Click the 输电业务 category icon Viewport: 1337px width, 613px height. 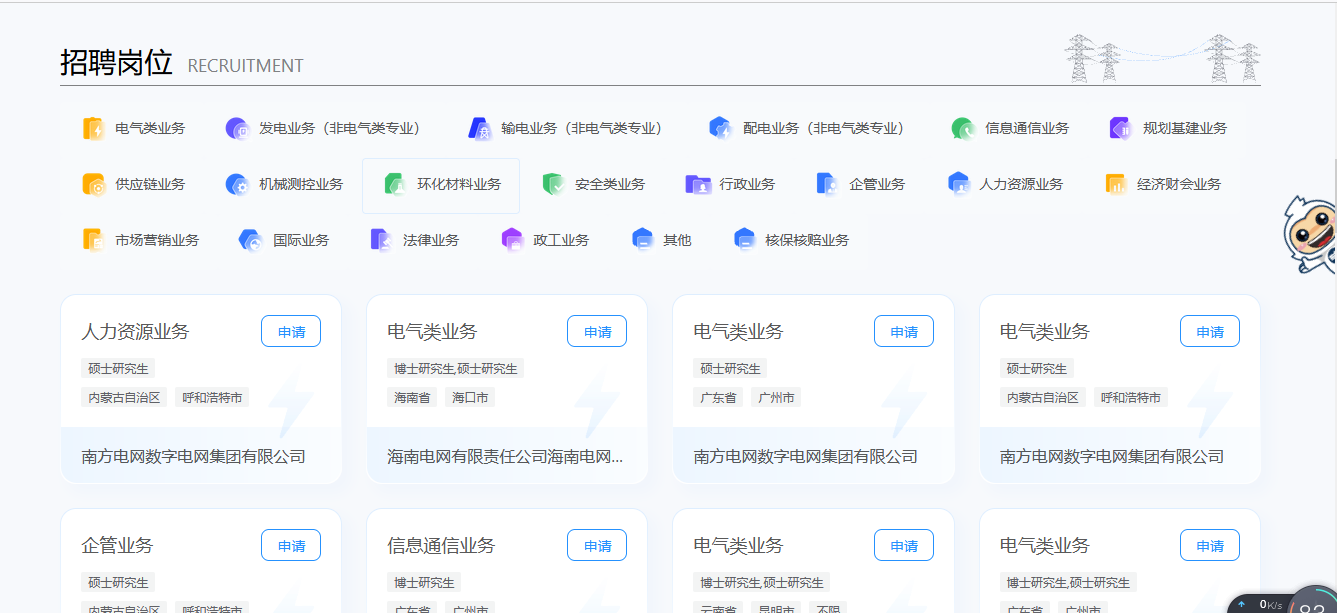pos(479,128)
